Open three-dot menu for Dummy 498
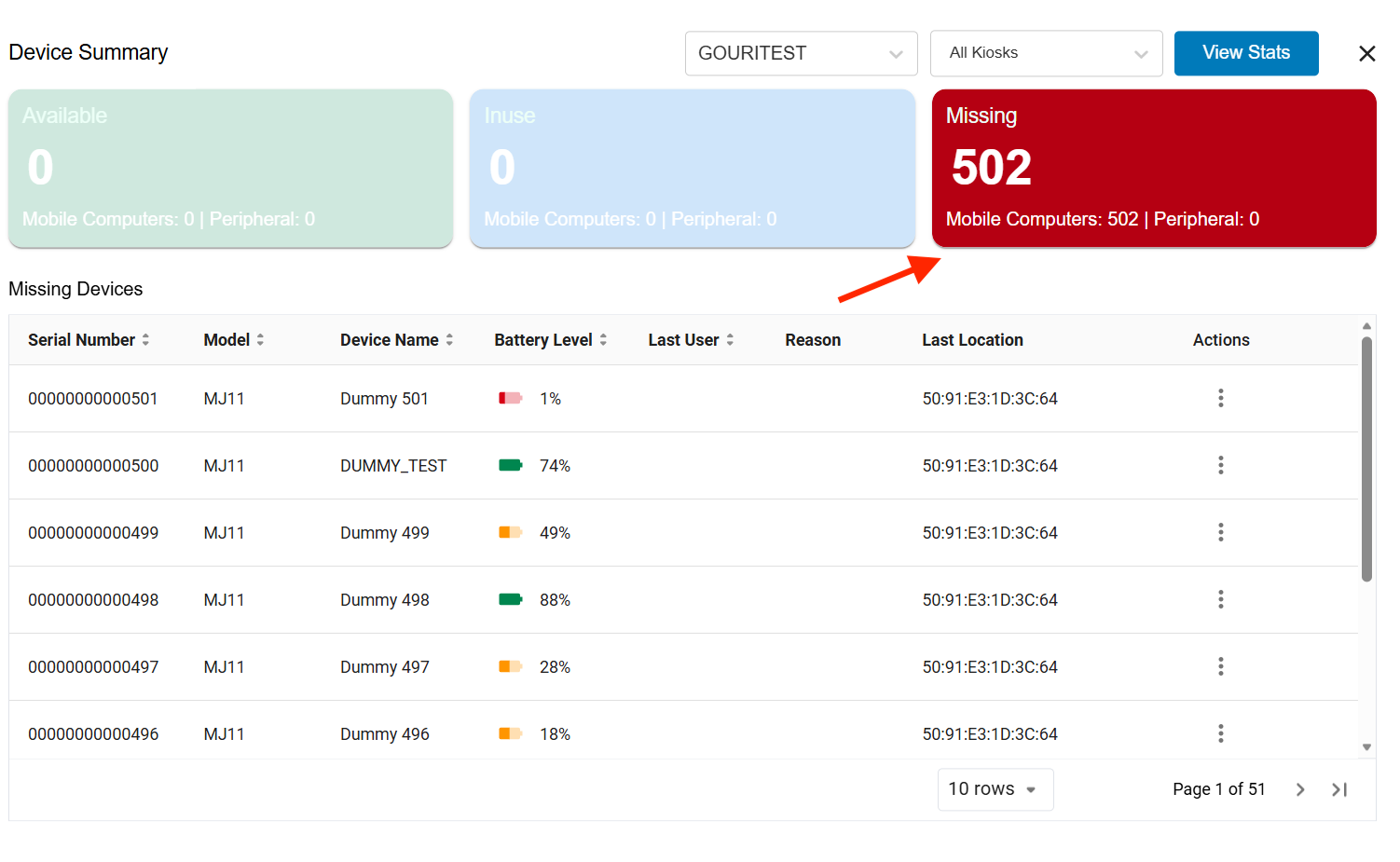The width and height of the screenshot is (1400, 862). click(x=1220, y=600)
